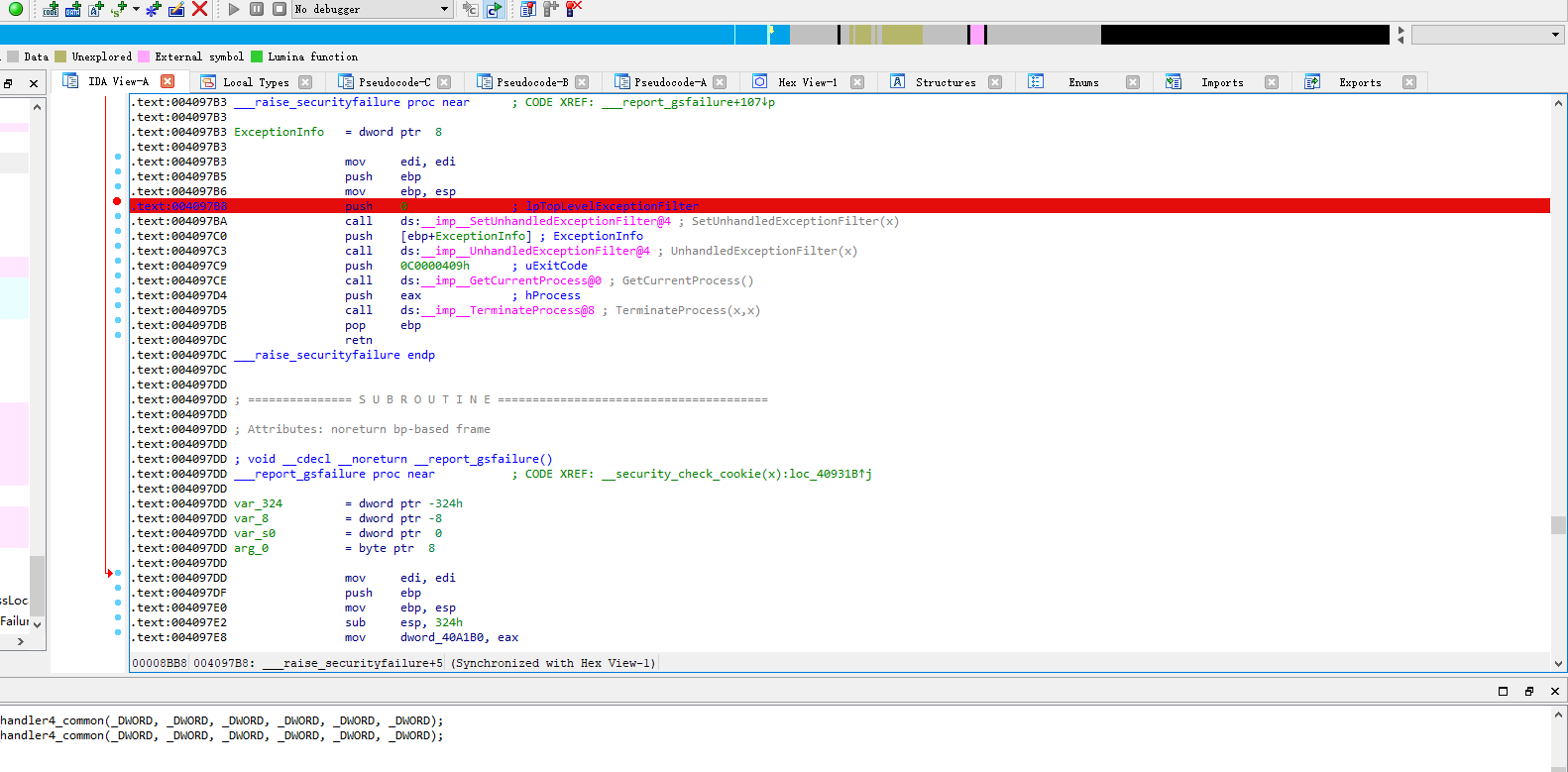
Task: Click the 'Convert to data' toolbar icon
Action: (72, 9)
